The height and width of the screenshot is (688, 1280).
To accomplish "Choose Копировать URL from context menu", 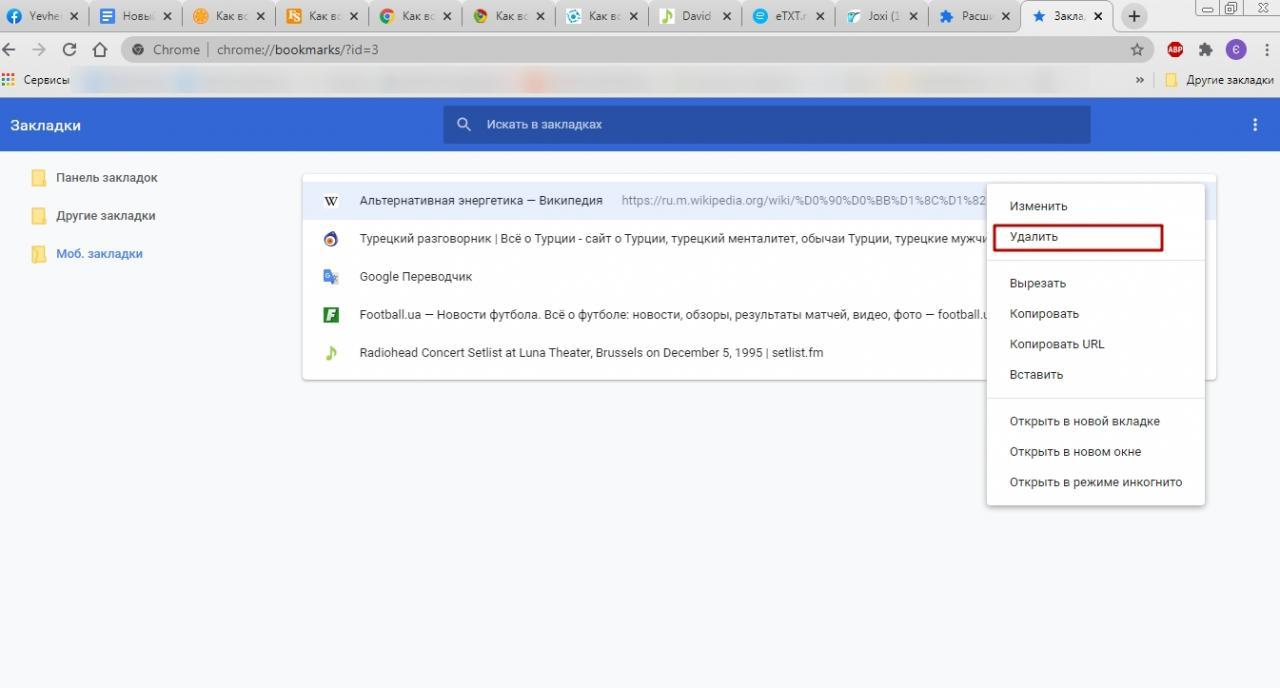I will coord(1095,344).
